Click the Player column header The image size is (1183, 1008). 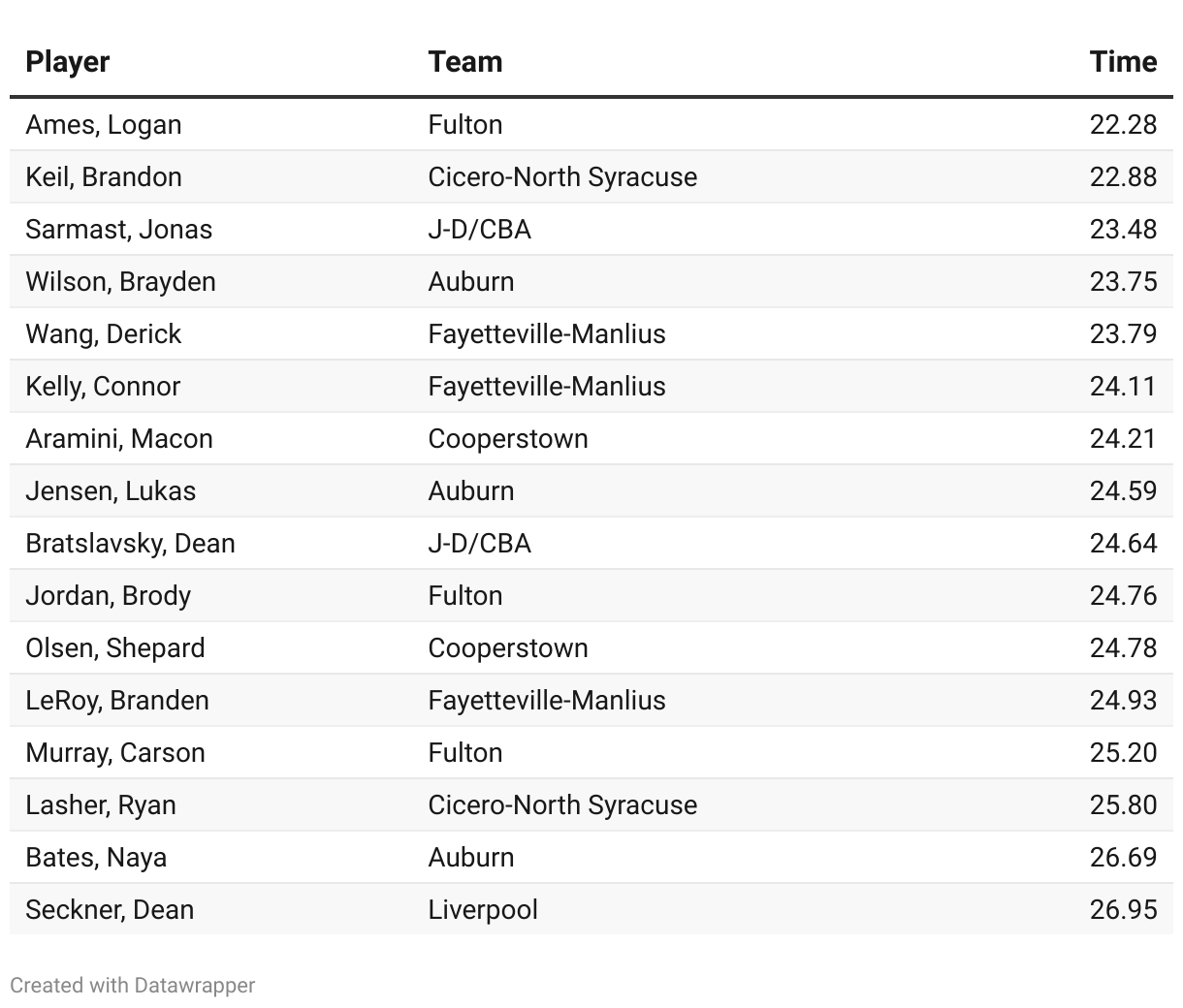tap(67, 62)
